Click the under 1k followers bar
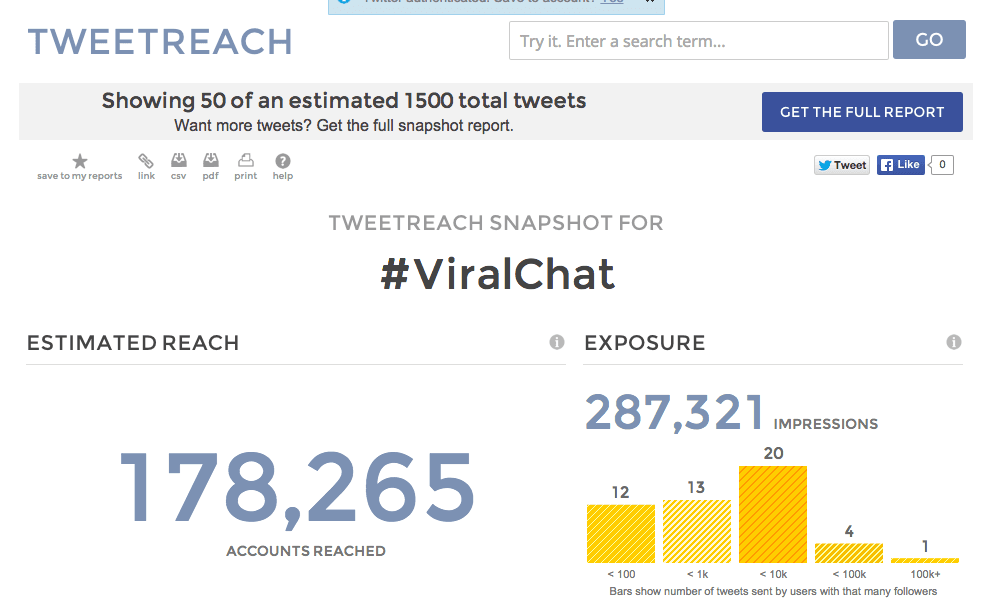Screen dimensions: 1000x602 coord(696,530)
